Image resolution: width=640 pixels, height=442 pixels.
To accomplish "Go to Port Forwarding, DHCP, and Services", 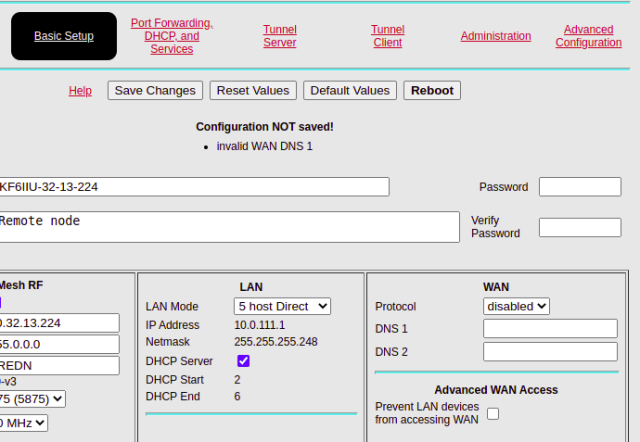I will (x=172, y=36).
